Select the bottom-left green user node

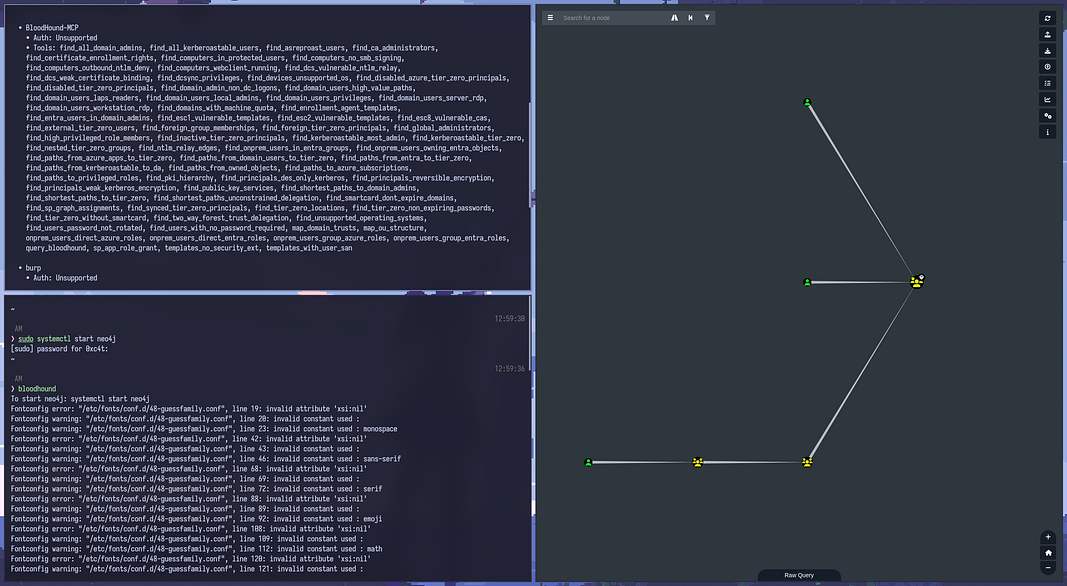589,462
